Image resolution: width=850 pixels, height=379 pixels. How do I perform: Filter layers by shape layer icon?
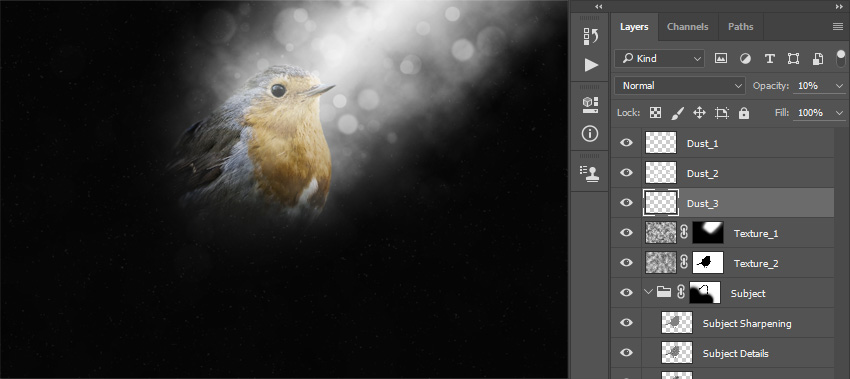click(793, 59)
